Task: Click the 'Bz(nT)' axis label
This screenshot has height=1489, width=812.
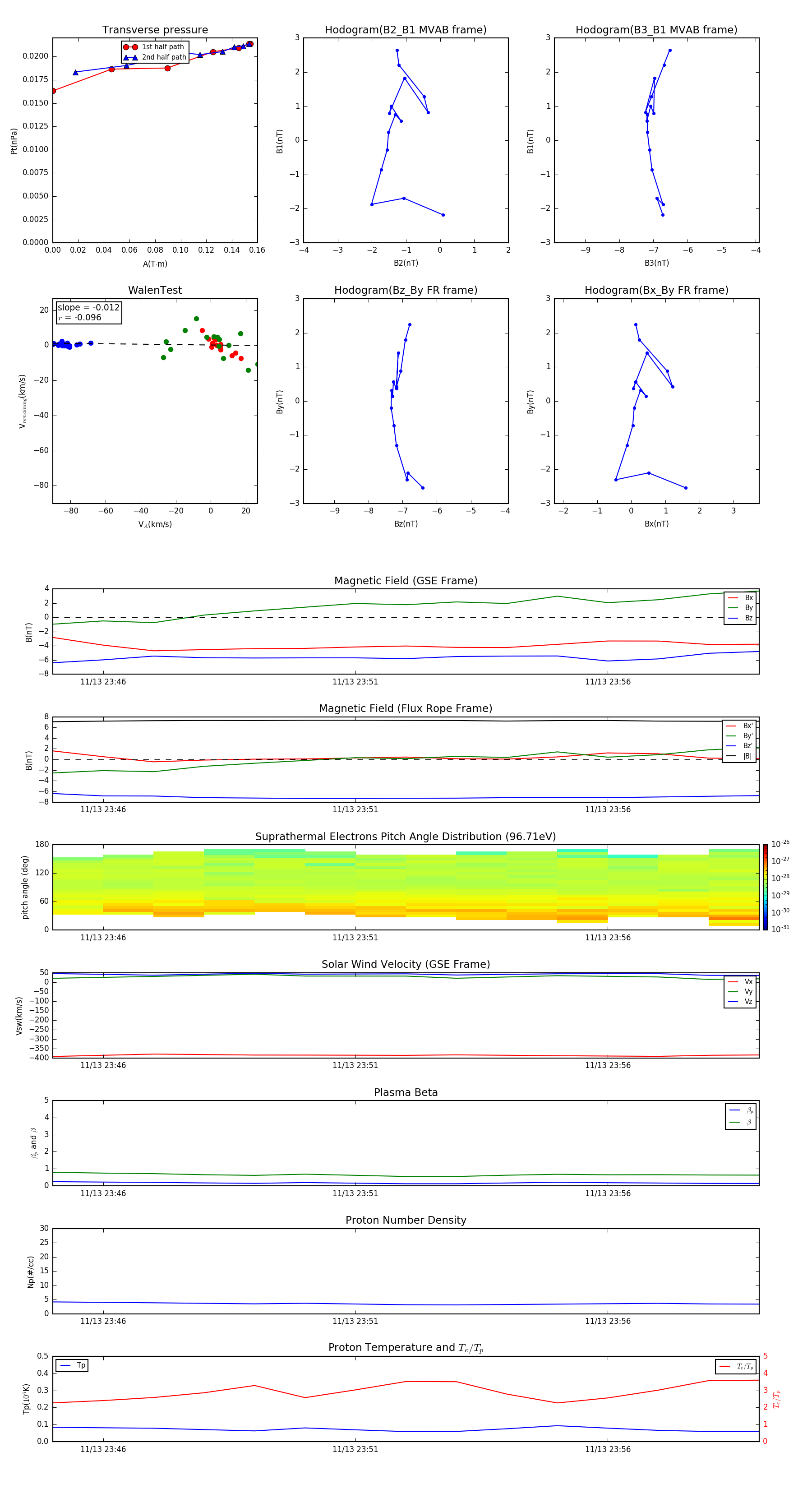Action: click(406, 524)
